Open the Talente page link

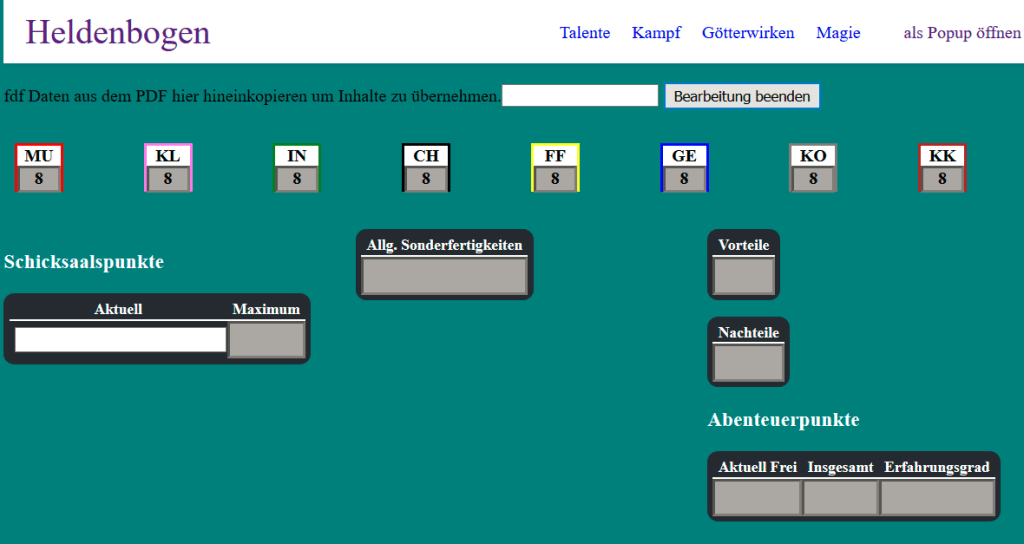click(584, 33)
